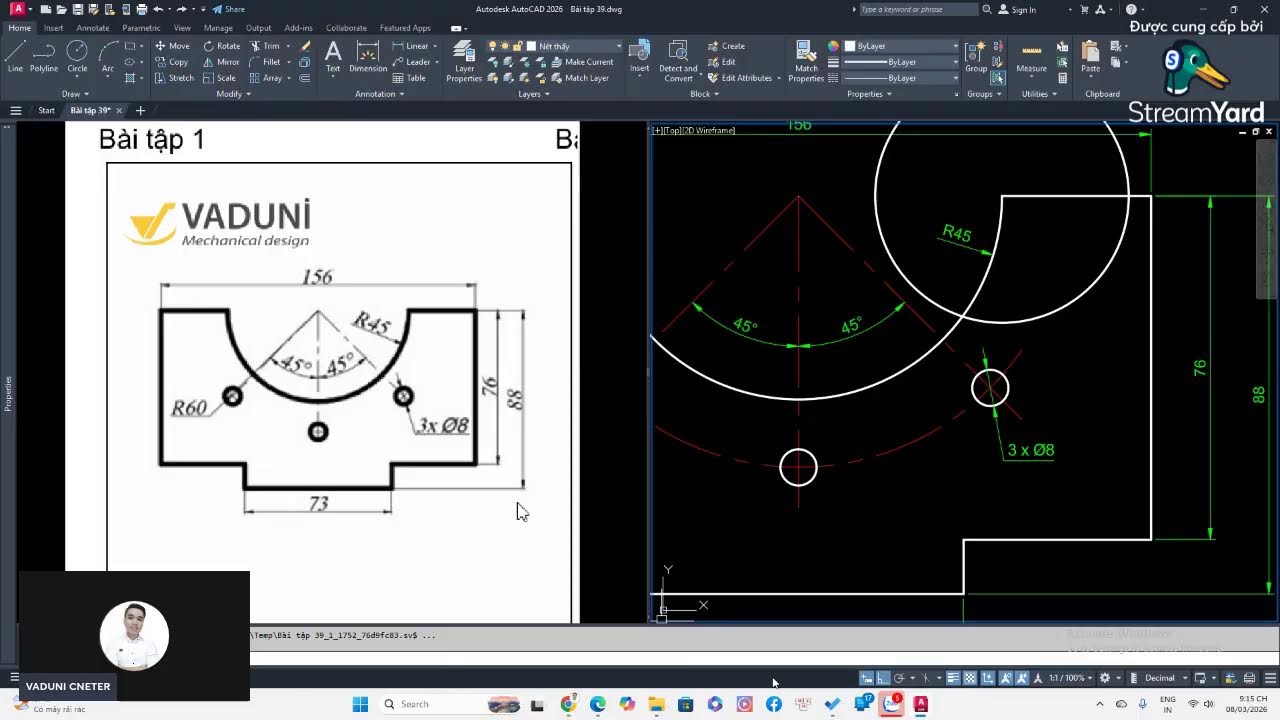Open the View ribbon tab
The height and width of the screenshot is (720, 1280).
[182, 28]
